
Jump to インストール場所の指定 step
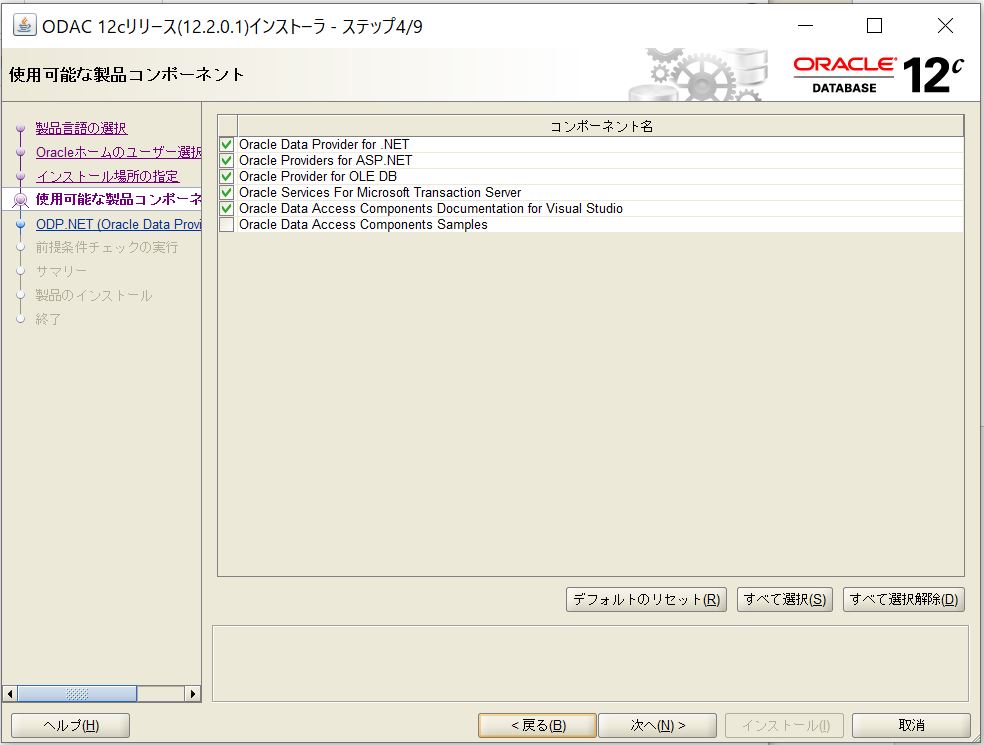(107, 176)
